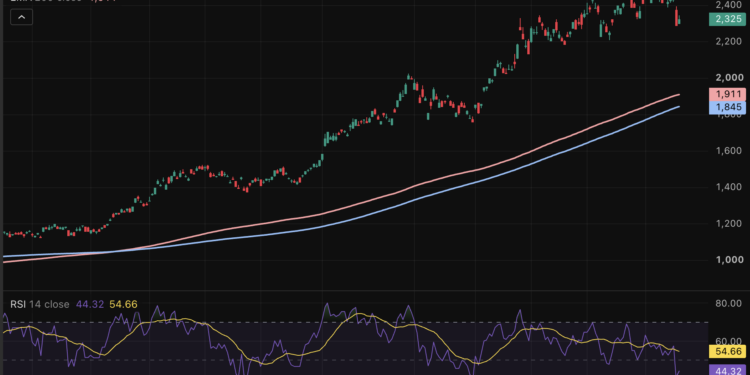Click the 60.00 RSI axis label

pyautogui.click(x=729, y=341)
